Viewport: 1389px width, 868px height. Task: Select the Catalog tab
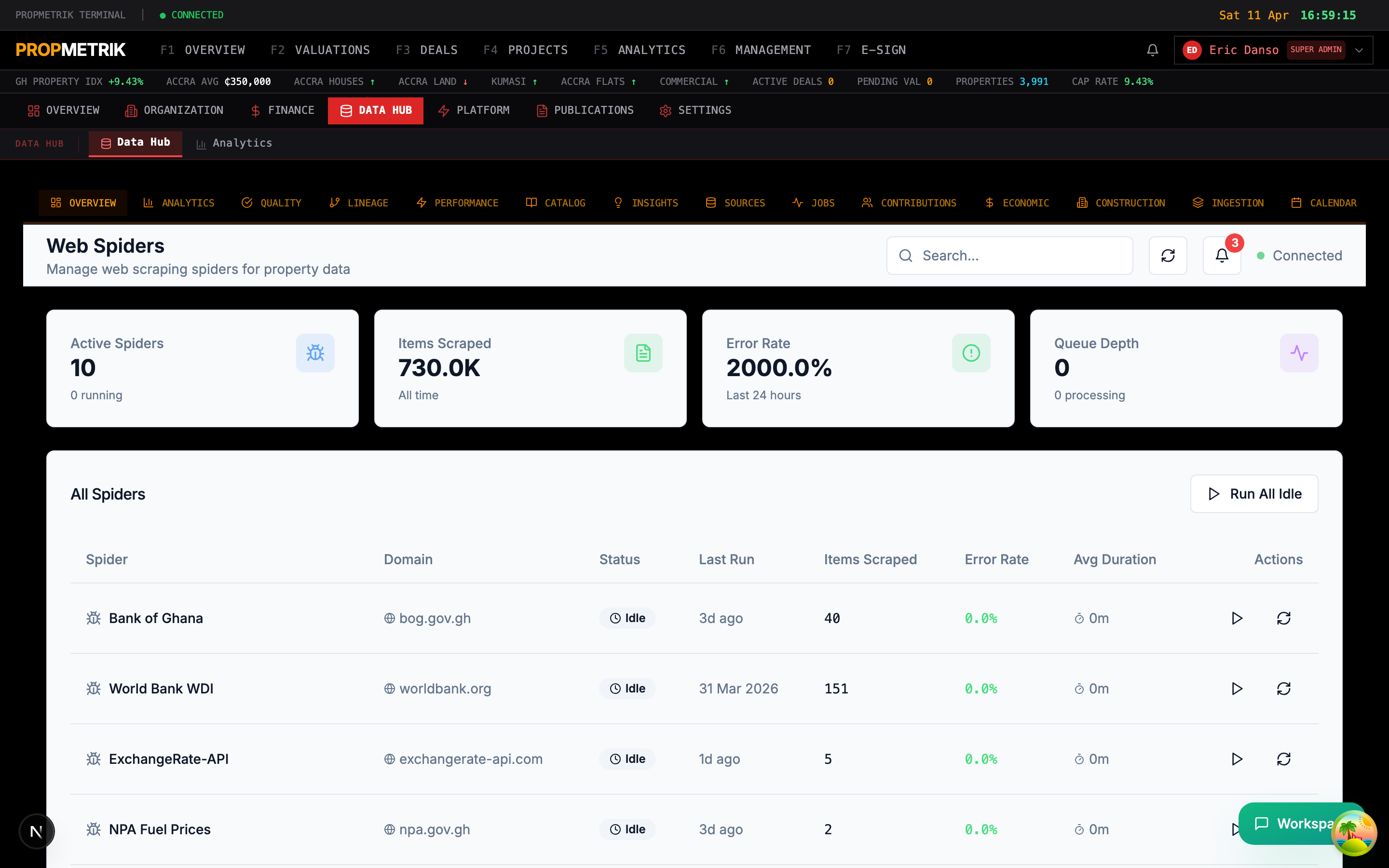556,203
